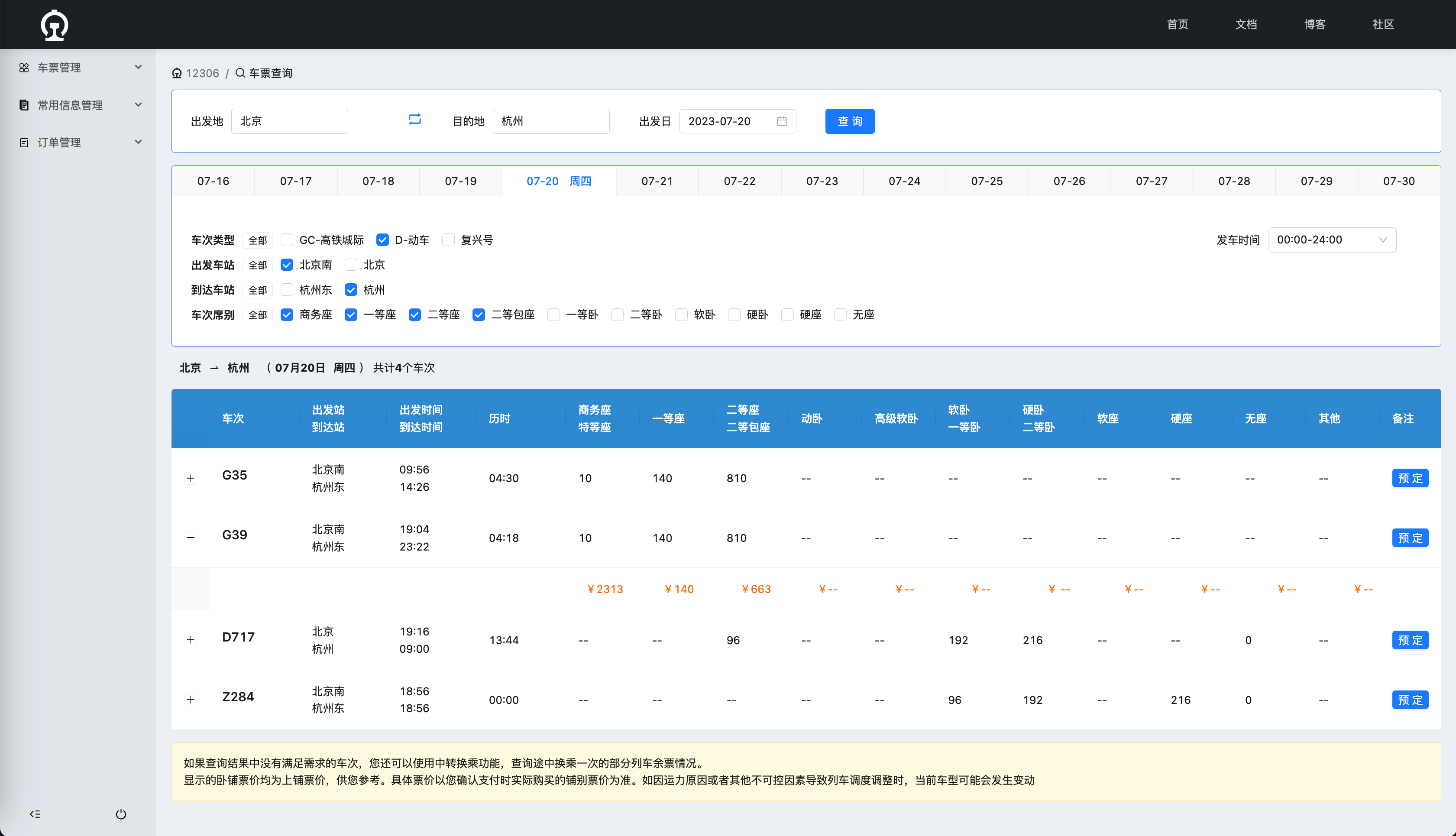1456x836 pixels.
Task: Switch to the 07-21 date tab
Action: 657,181
